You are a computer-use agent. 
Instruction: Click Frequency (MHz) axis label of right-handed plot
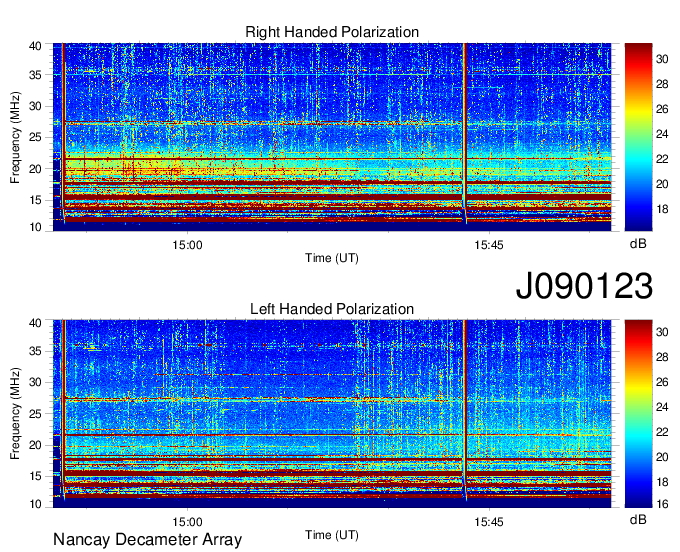click(x=15, y=137)
